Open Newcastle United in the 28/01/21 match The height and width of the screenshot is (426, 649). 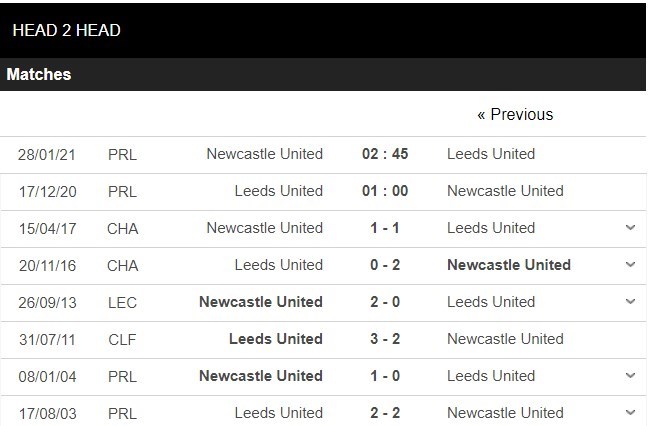coord(264,154)
